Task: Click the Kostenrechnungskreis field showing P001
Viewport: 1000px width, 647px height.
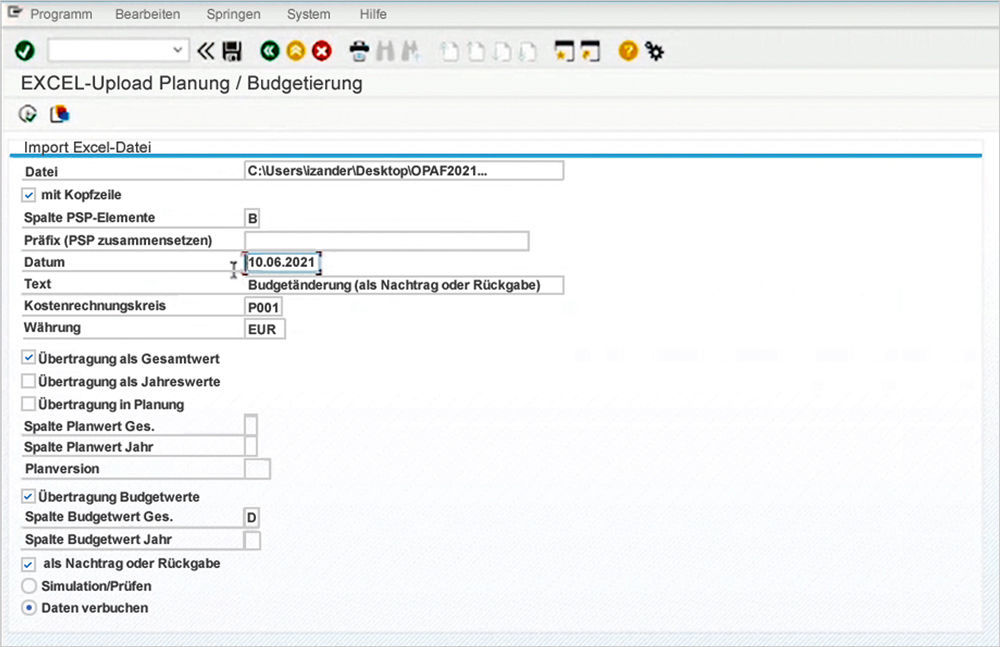Action: [x=264, y=306]
